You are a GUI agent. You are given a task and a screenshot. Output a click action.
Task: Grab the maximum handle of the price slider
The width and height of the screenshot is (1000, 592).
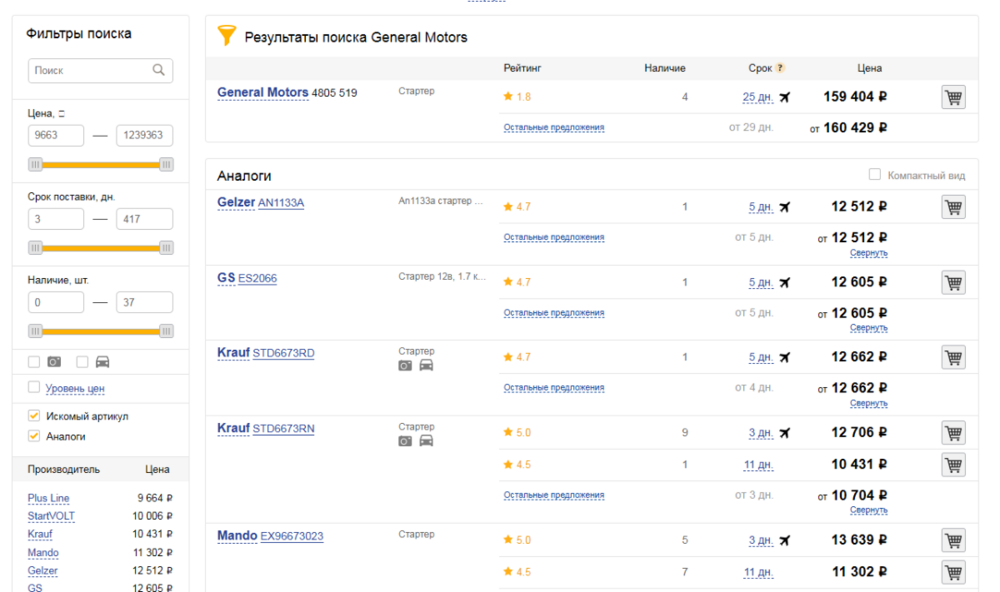point(166,165)
